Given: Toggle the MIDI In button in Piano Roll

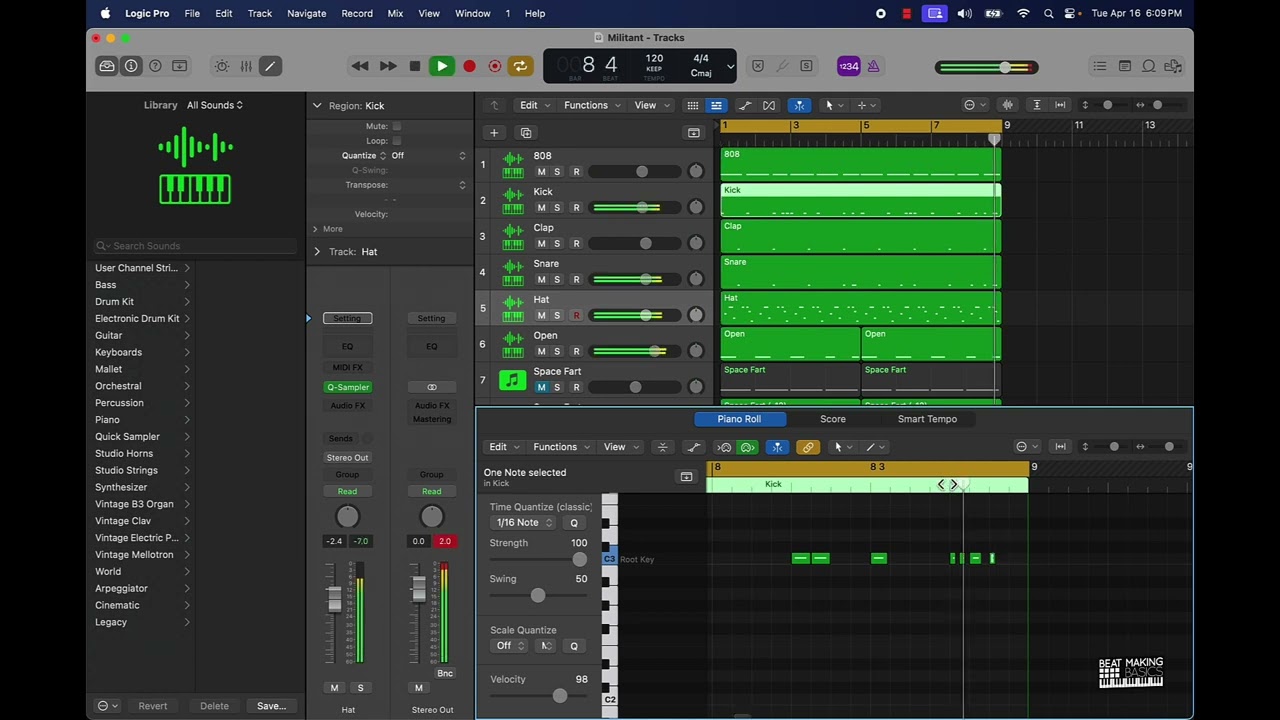Looking at the screenshot, I should point(748,447).
